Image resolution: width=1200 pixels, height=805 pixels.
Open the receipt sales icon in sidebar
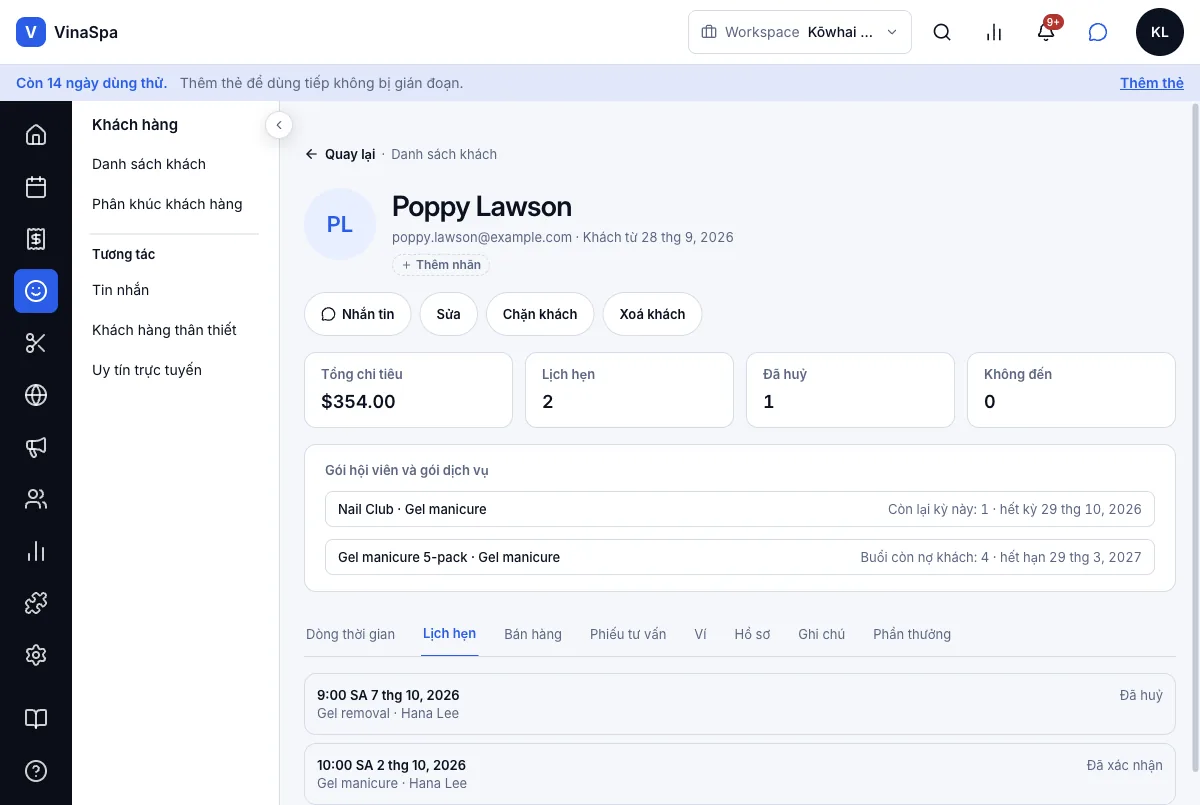pyautogui.click(x=36, y=239)
